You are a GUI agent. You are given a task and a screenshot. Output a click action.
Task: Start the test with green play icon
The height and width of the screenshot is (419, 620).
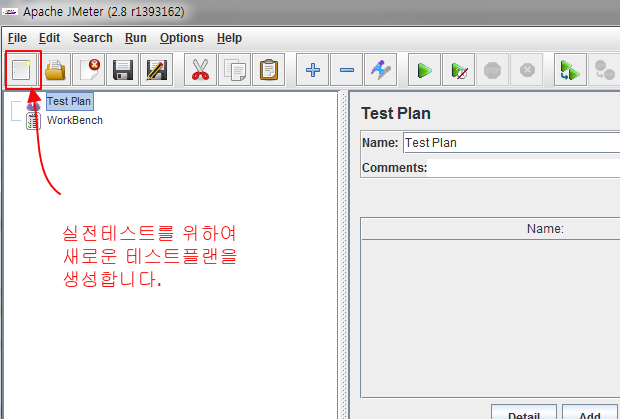point(424,70)
